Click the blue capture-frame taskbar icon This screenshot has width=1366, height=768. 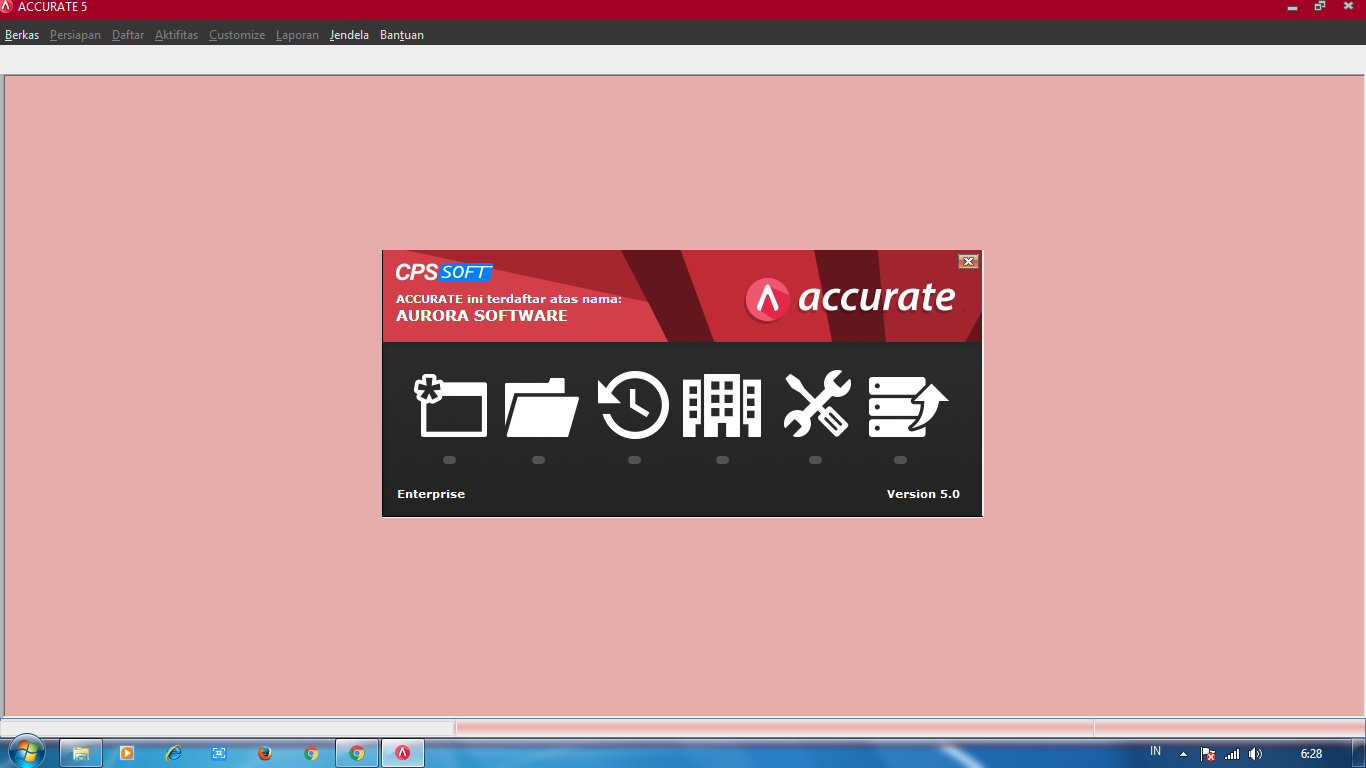click(219, 753)
